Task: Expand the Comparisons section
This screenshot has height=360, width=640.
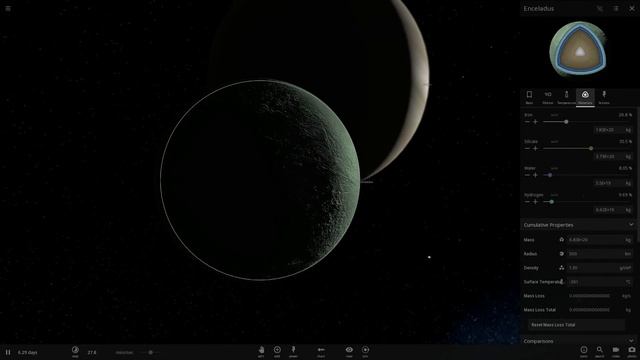Action: tap(631, 341)
